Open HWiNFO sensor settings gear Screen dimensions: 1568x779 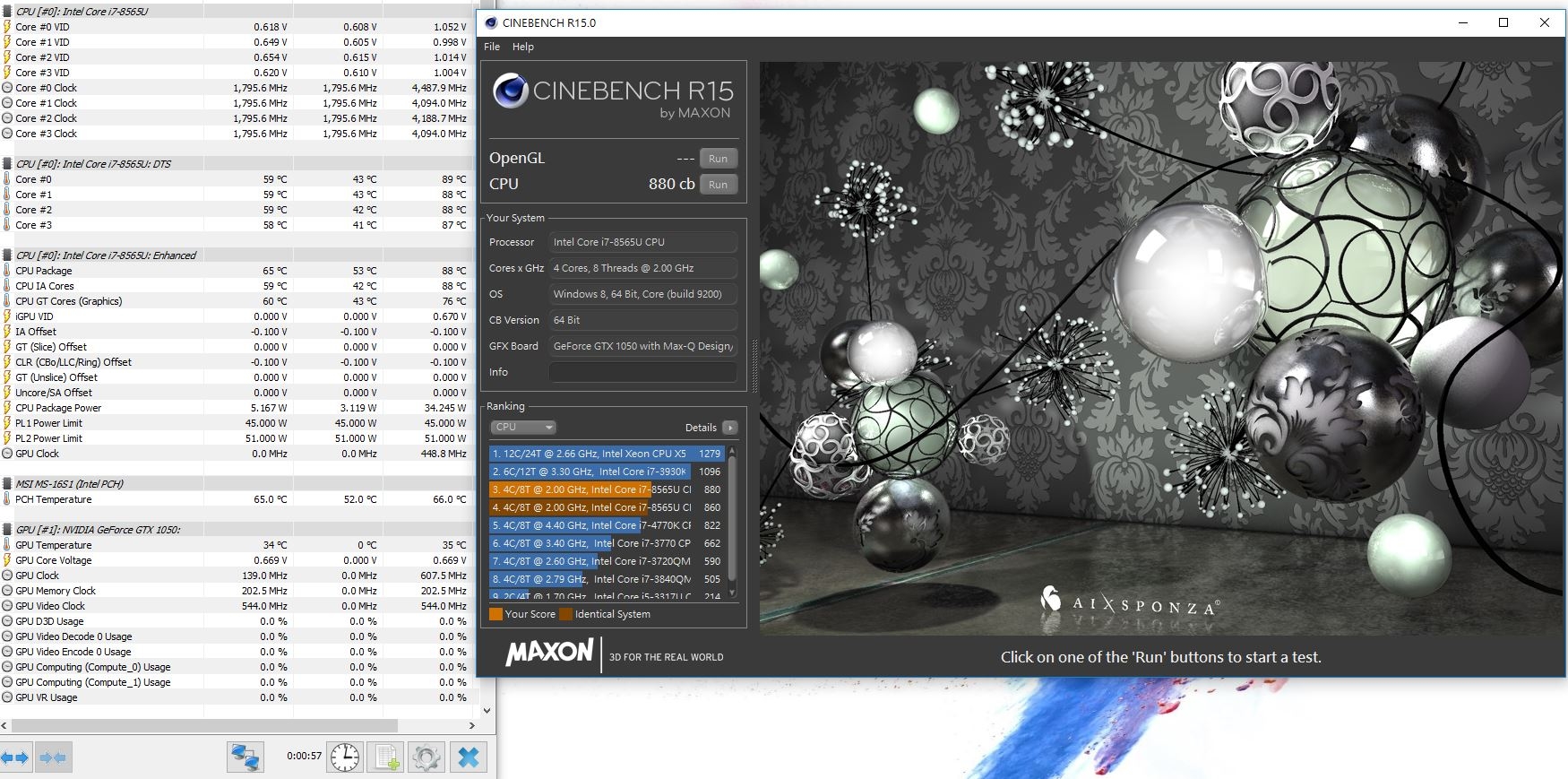(x=426, y=757)
